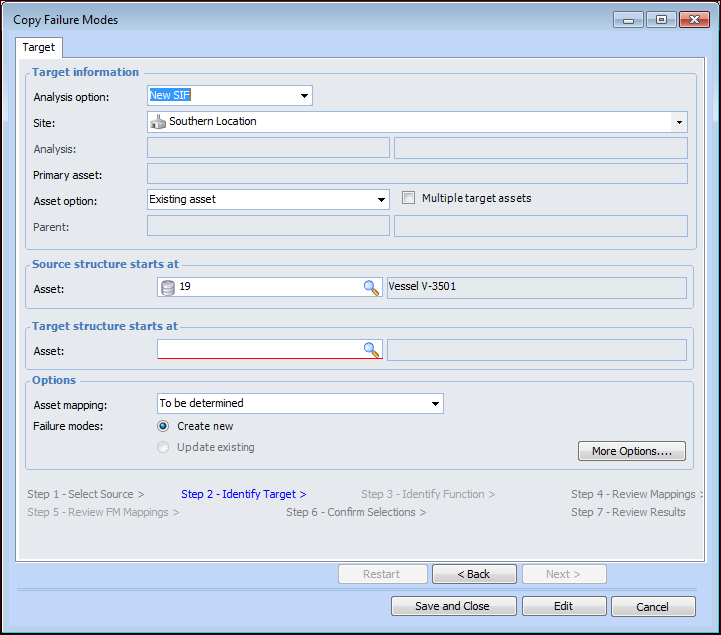Viewport: 721px width, 635px height.
Task: Click the magnifier icon in source Asset field
Action: (x=371, y=288)
